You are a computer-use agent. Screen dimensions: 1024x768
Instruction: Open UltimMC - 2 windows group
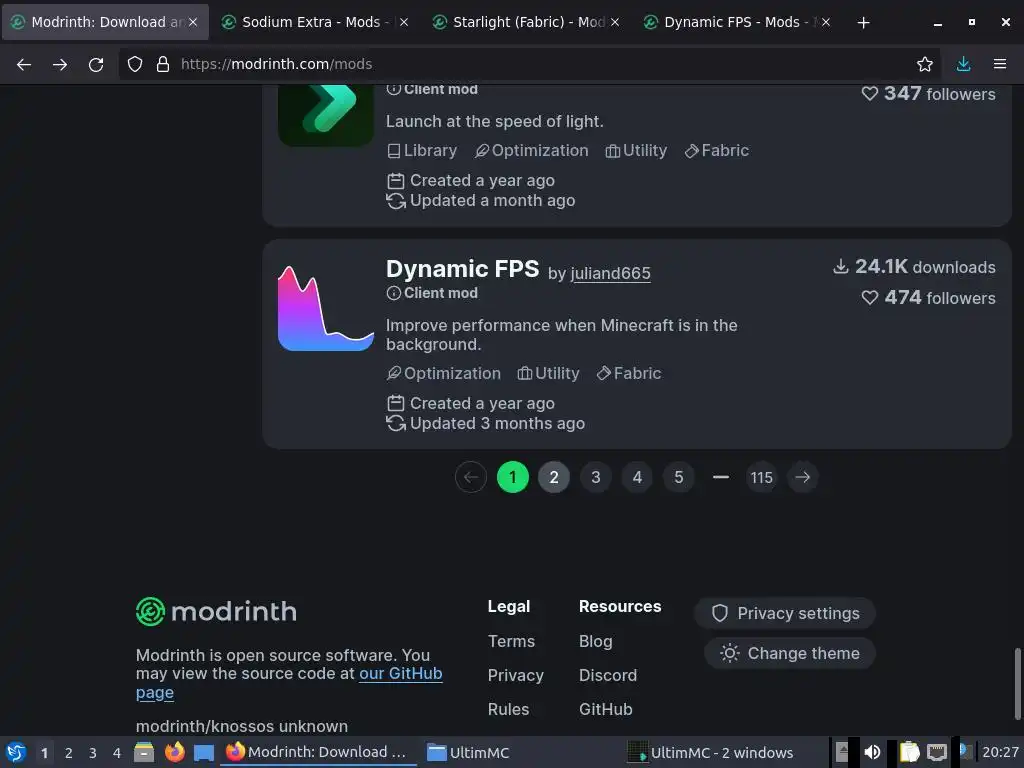pos(711,752)
